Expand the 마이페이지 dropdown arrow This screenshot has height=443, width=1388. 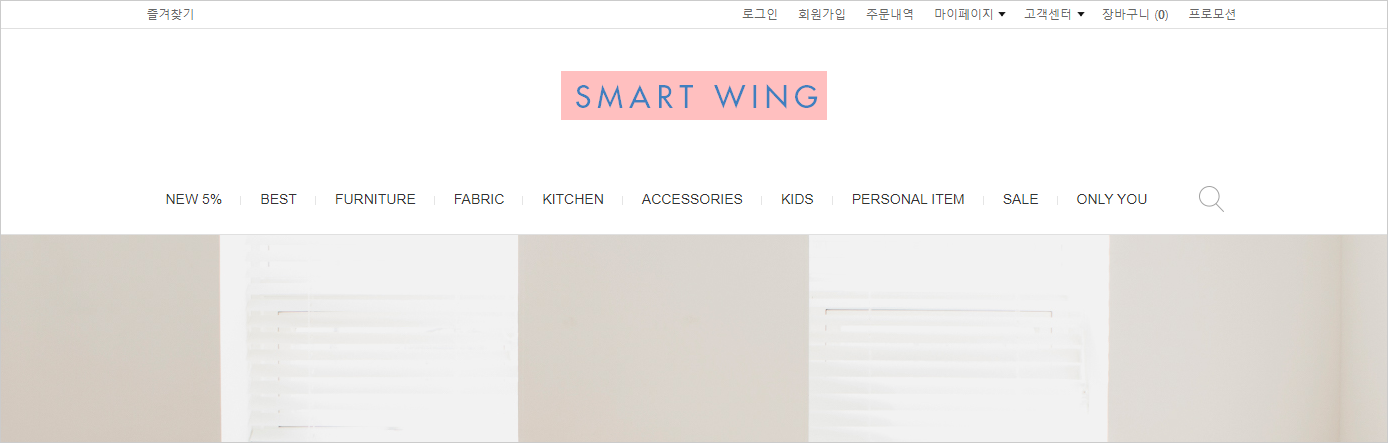1002,15
